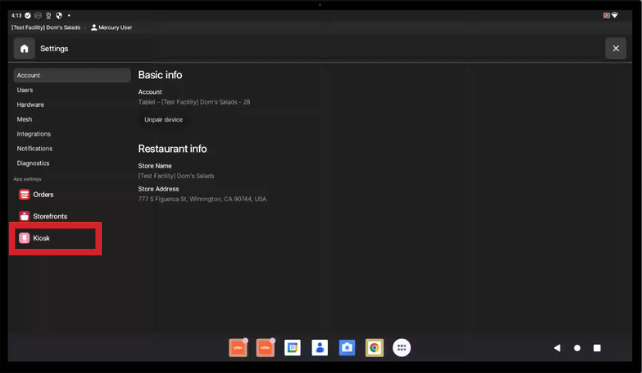The height and width of the screenshot is (373, 642).
Task: Launch Chrome from the taskbar
Action: click(374, 348)
